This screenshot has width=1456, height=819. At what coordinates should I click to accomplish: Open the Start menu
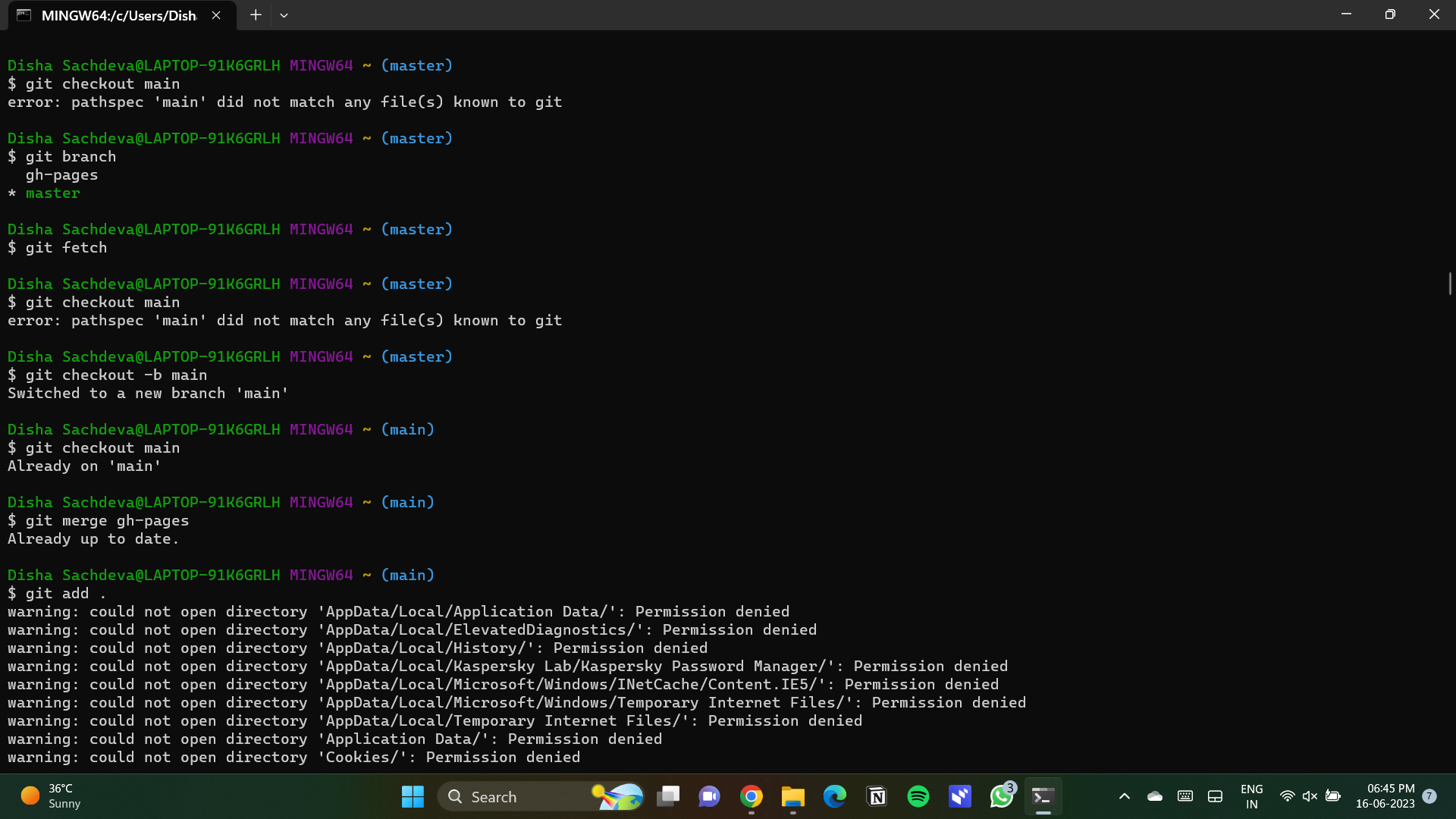click(412, 796)
